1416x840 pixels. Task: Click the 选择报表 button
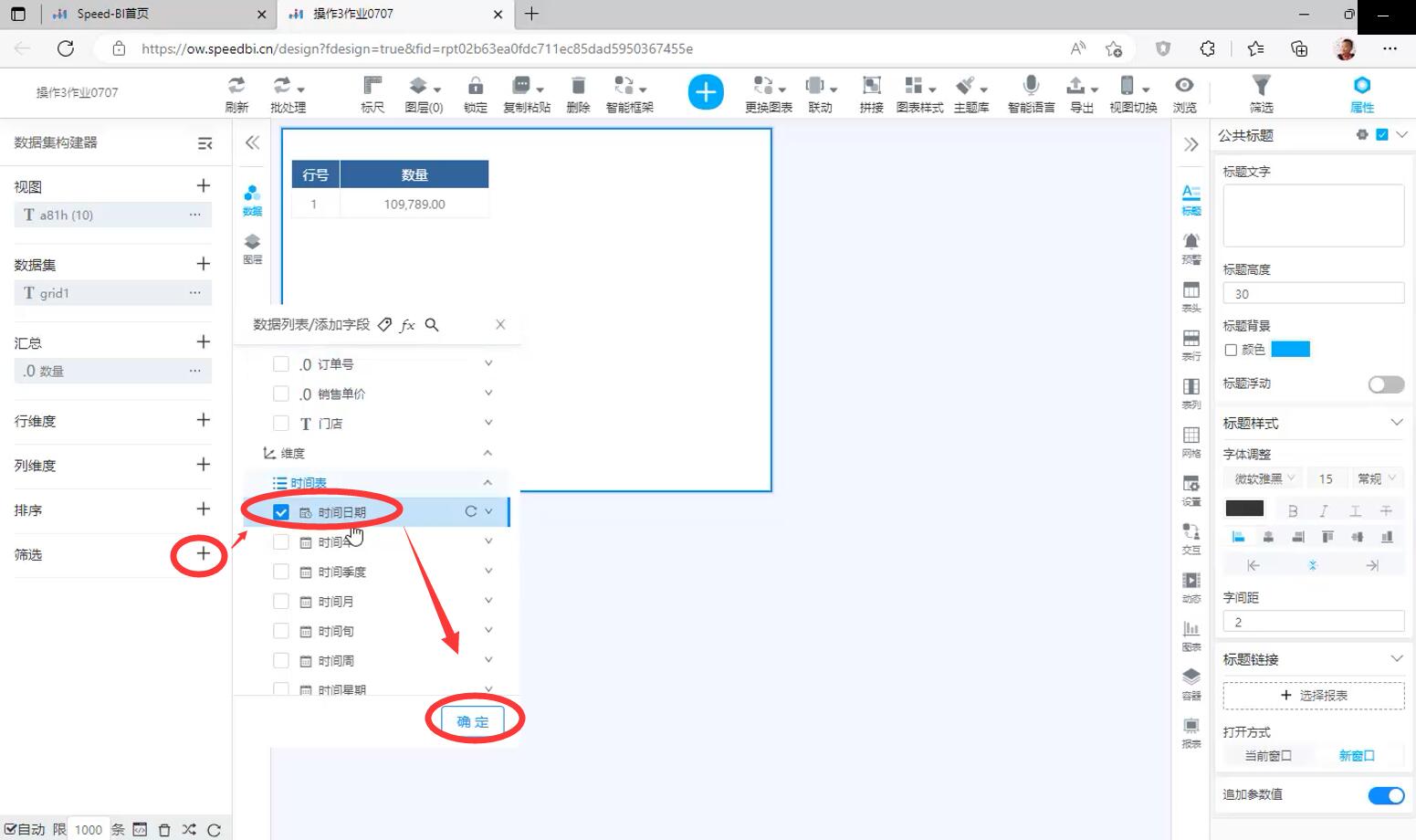1313,695
